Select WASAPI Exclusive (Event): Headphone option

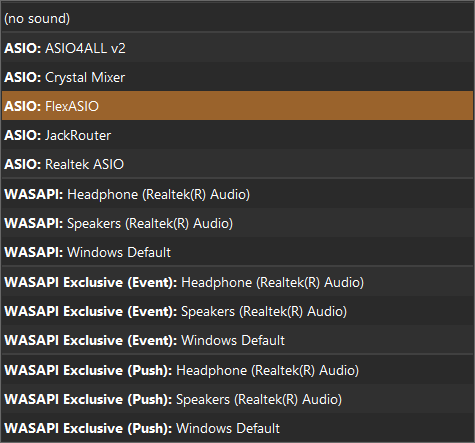237,282
